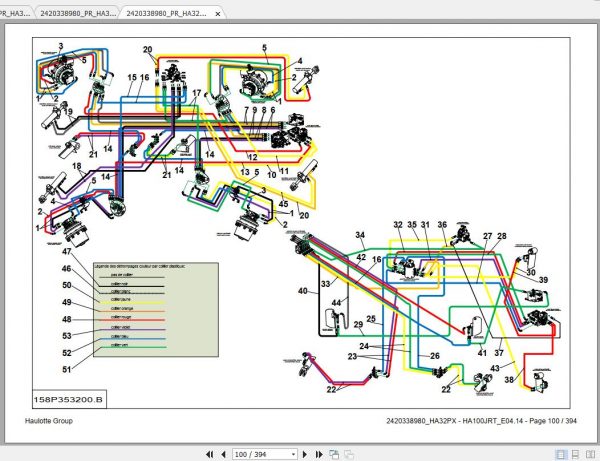The height and width of the screenshot is (461, 600).
Task: Click part number 40 label
Action: 303,291
